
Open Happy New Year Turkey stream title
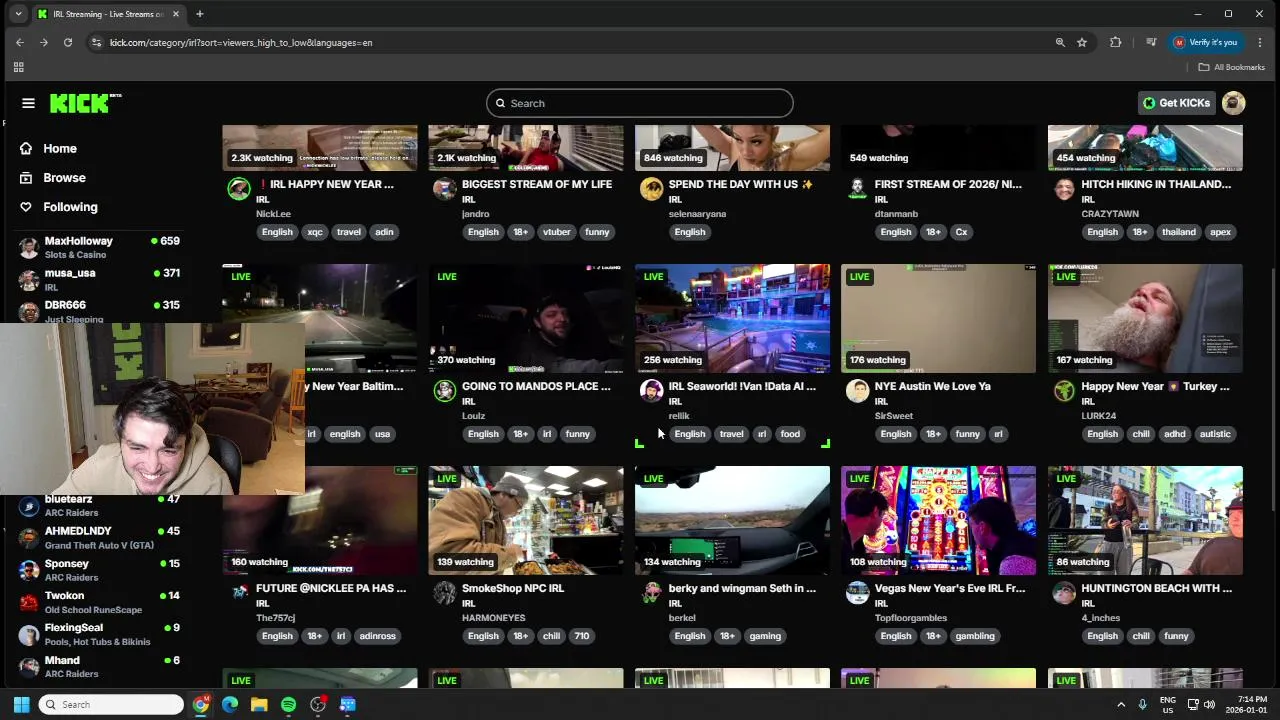1155,386
